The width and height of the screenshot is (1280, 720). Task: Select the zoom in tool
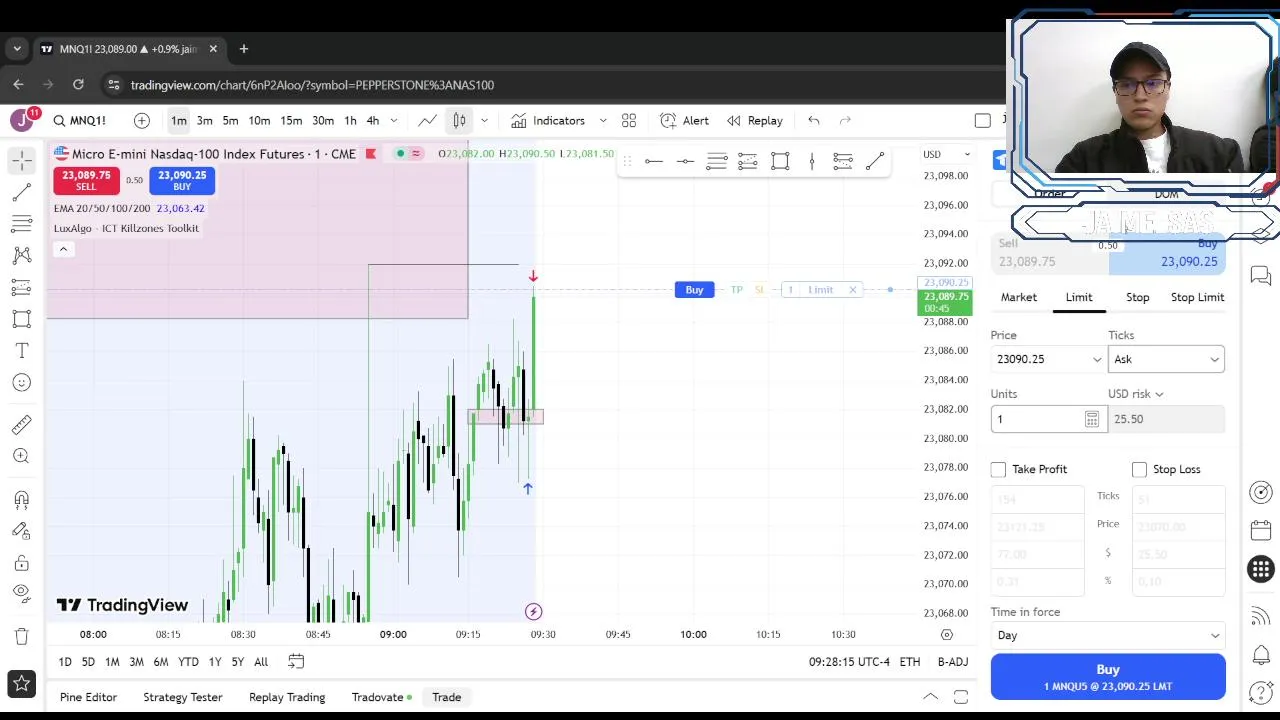point(22,457)
